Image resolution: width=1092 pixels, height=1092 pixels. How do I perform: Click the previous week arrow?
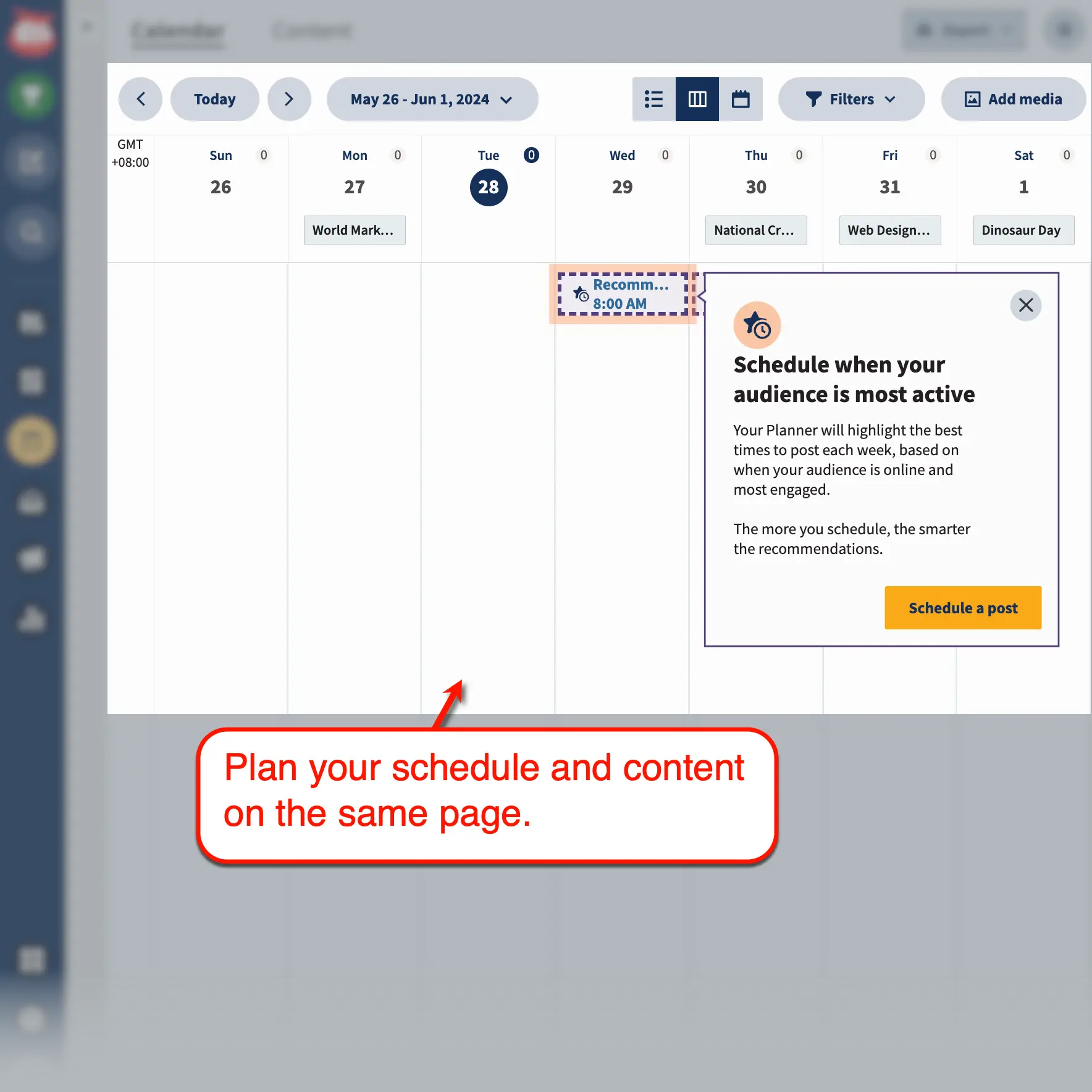140,99
